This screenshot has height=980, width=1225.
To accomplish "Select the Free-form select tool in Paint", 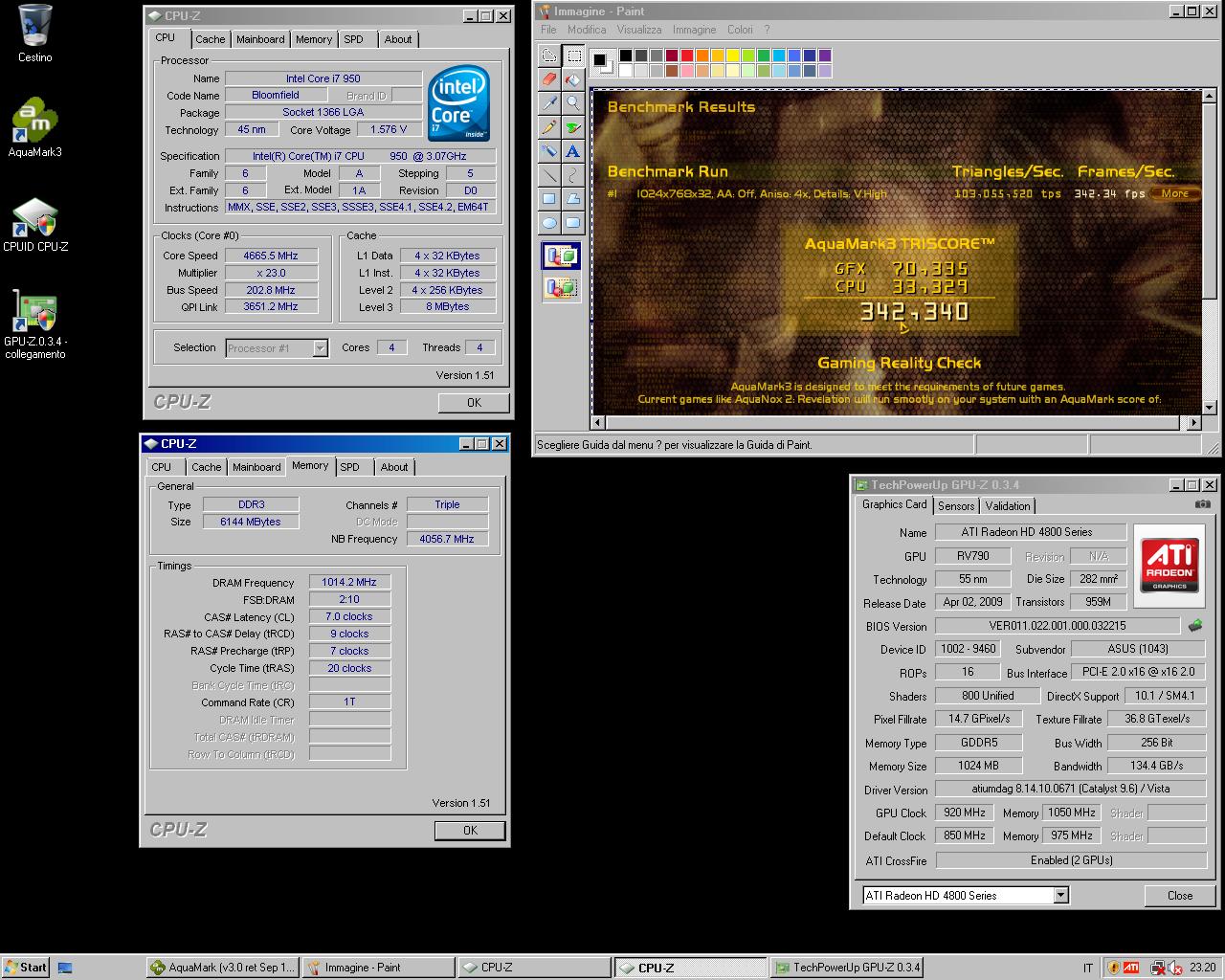I will pyautogui.click(x=548, y=56).
